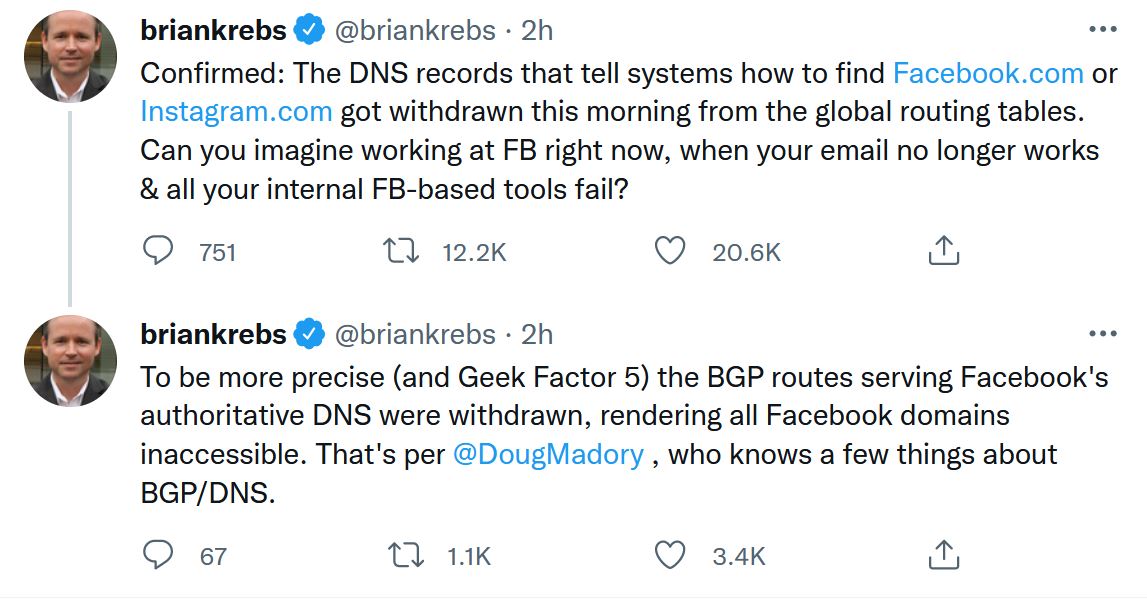This screenshot has width=1147, height=601.
Task: Open more options for the second tweet
Action: (x=1102, y=334)
